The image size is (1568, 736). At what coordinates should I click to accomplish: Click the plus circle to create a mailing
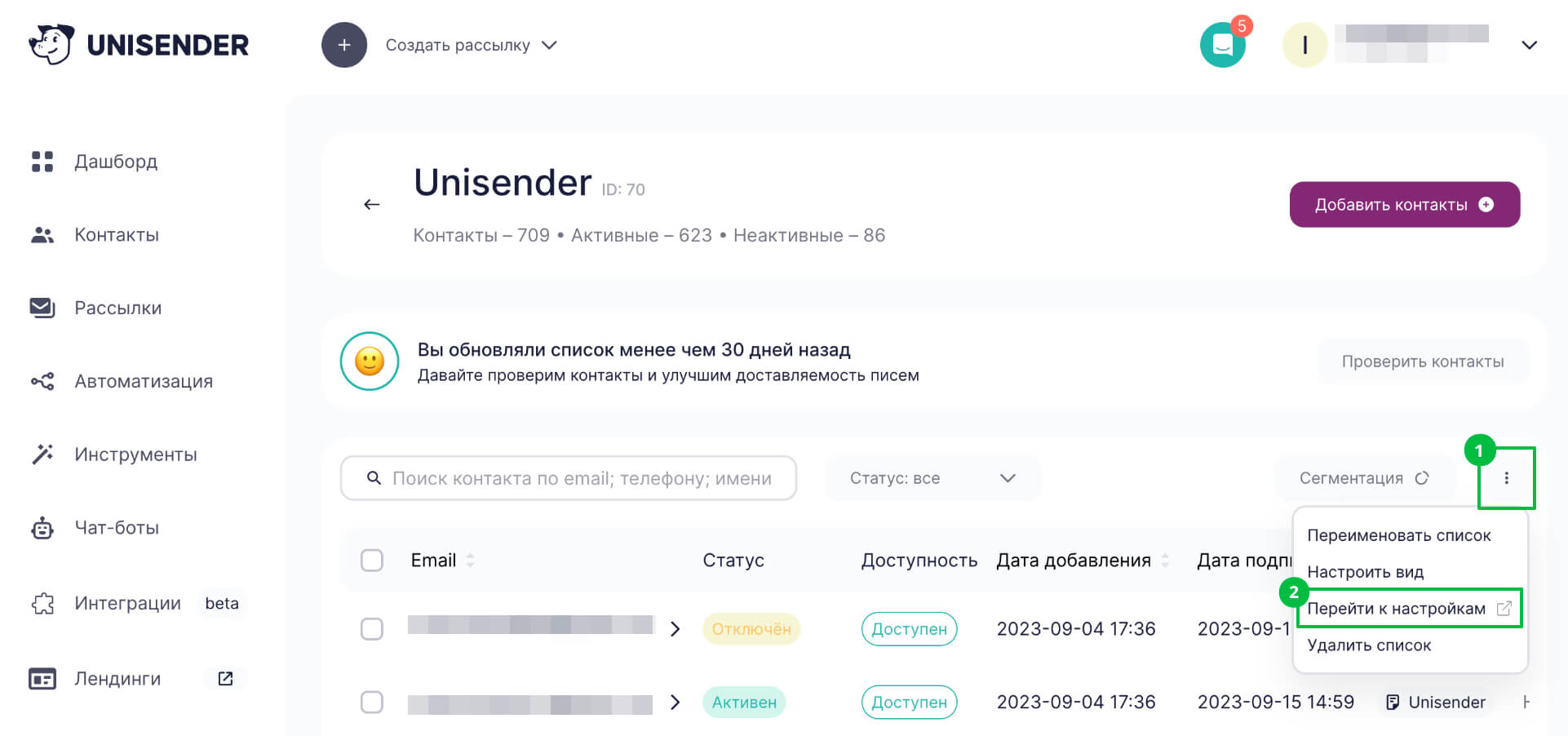pos(344,45)
